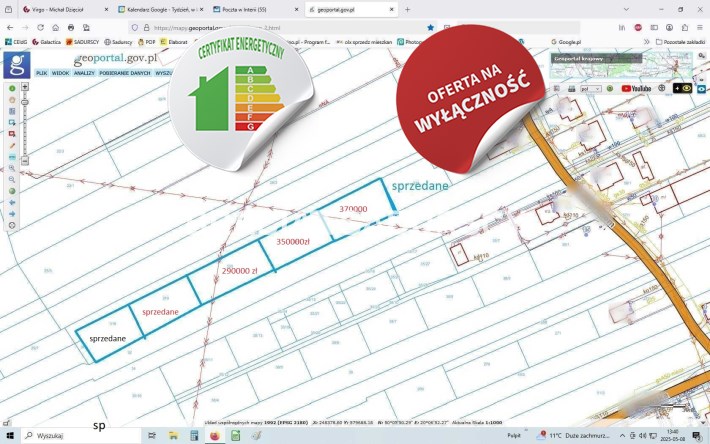Click the YouTube button on the map toolbar

[635, 88]
